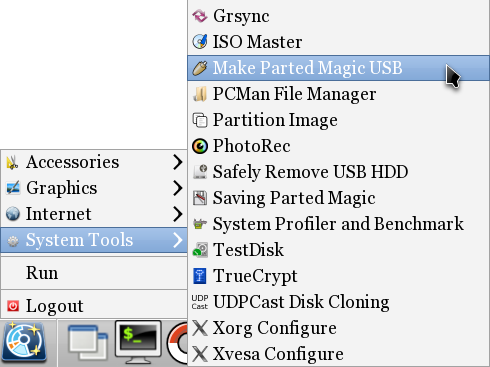This screenshot has width=490, height=367.
Task: Open PCMan File Manager entry
Action: pos(338,94)
